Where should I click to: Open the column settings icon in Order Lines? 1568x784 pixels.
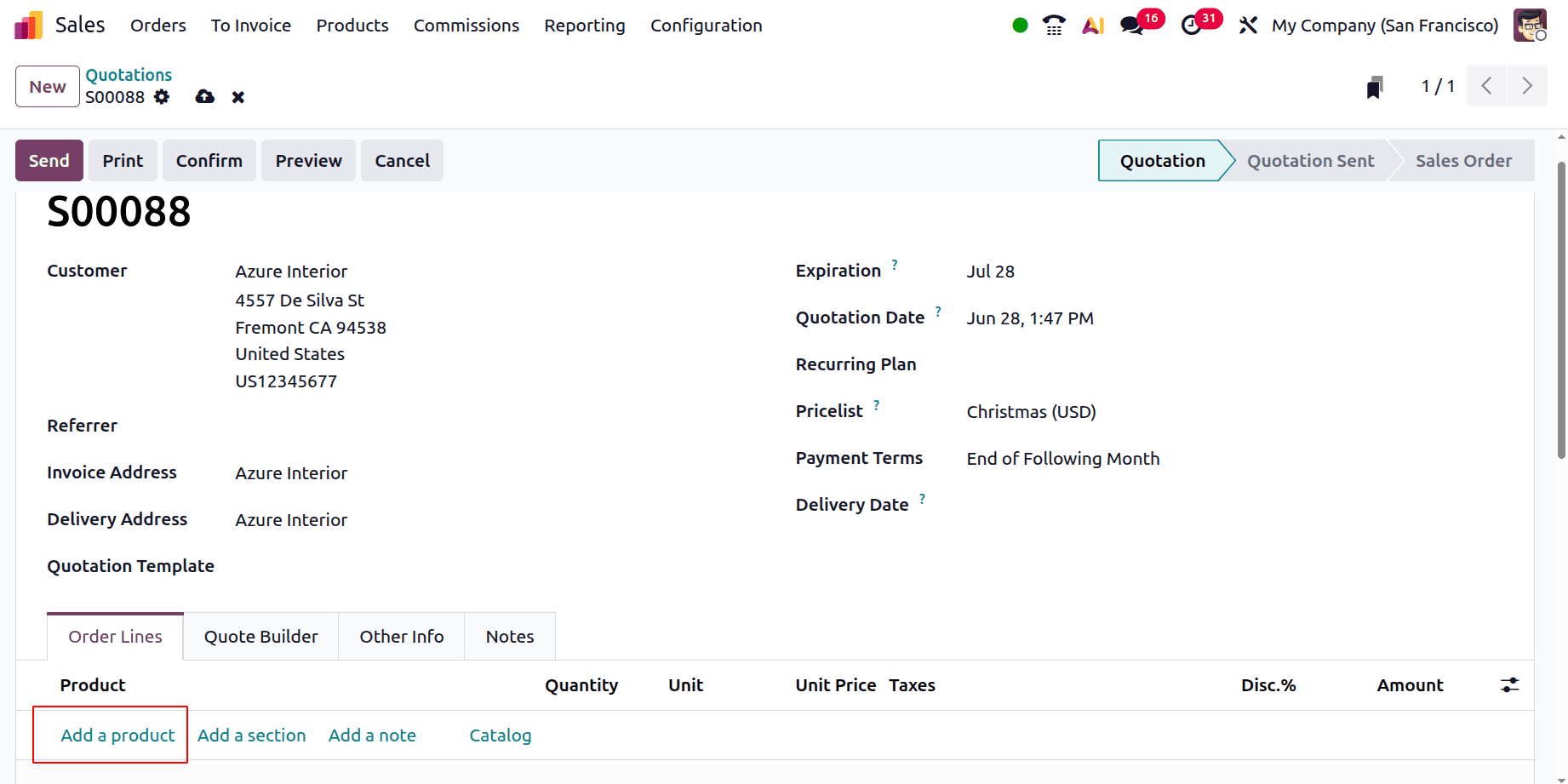(1509, 685)
